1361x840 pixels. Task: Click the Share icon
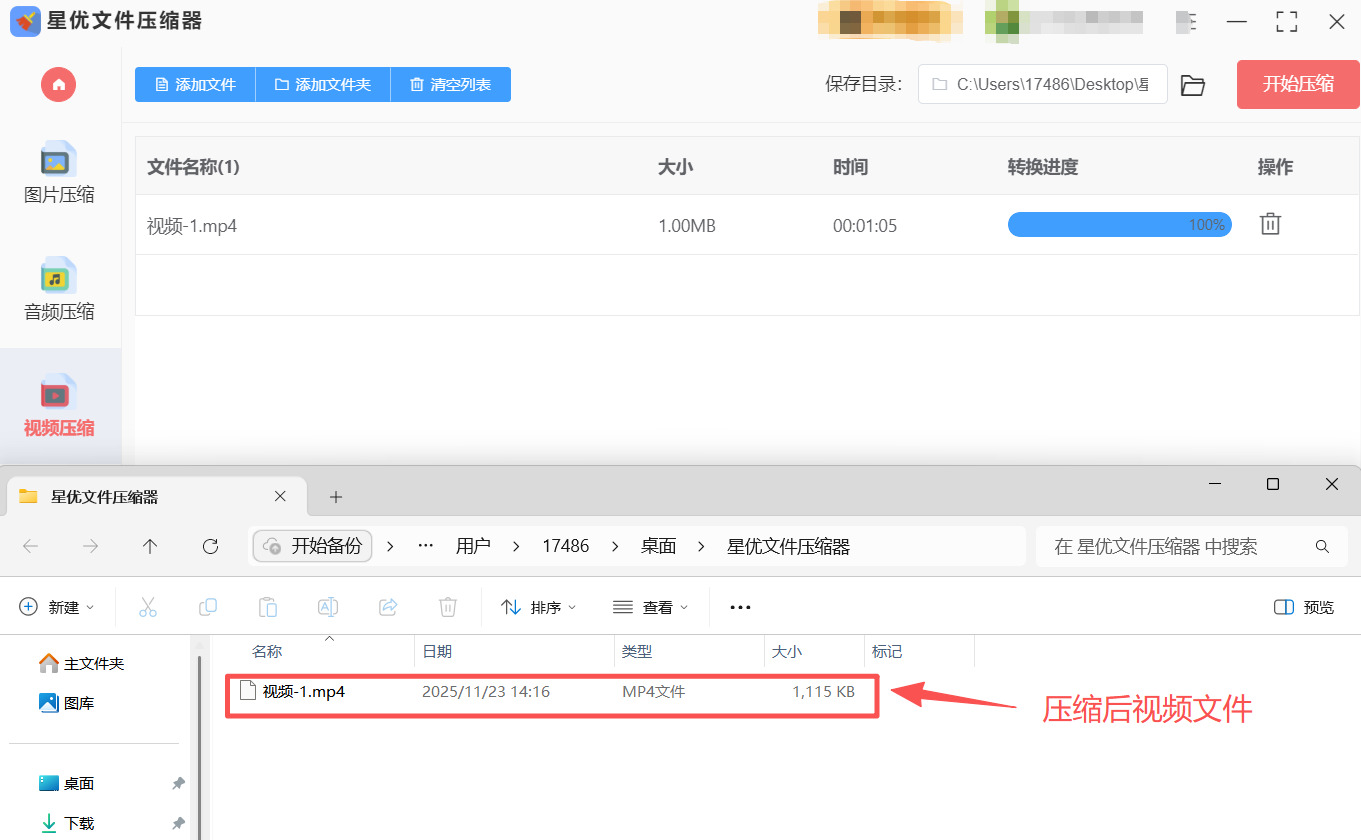[388, 607]
